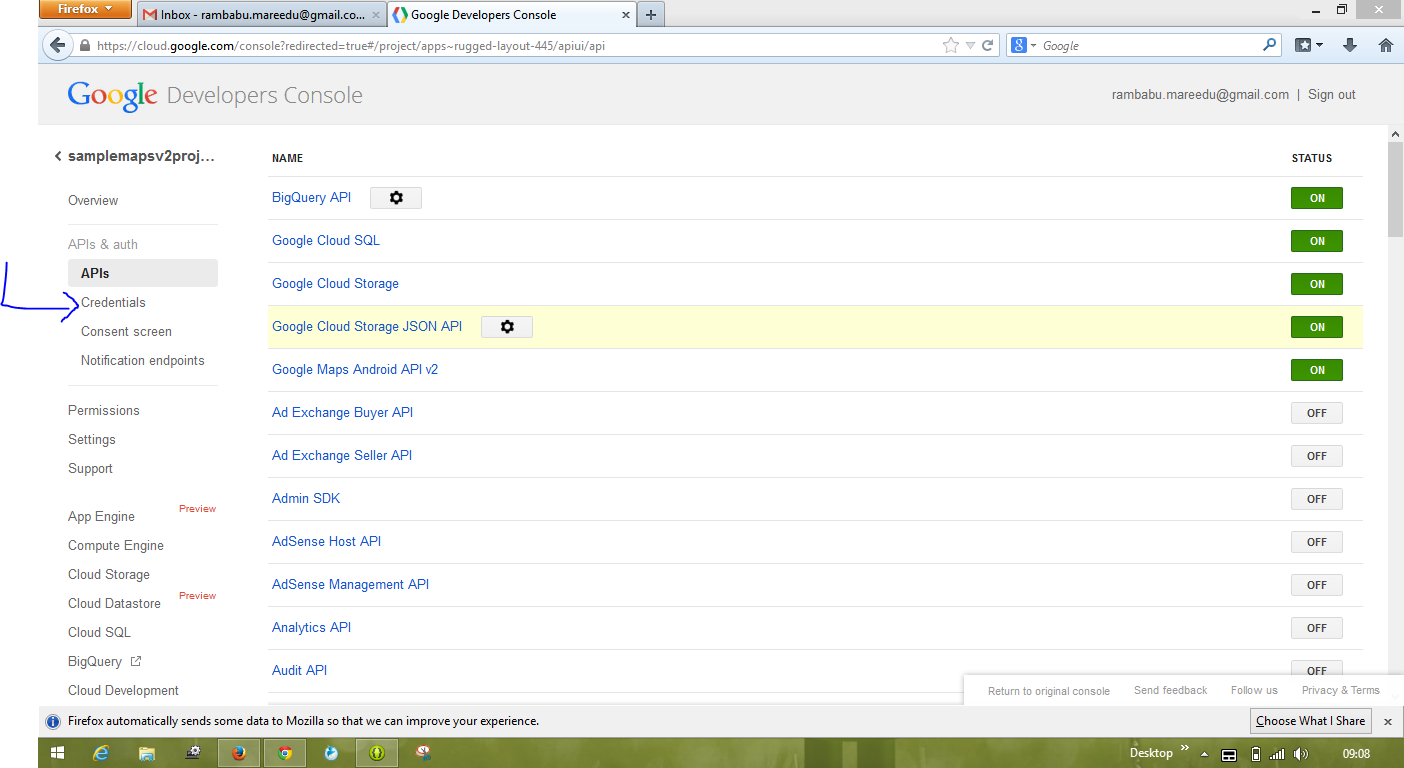Click the Choose What I Share button

tap(1311, 720)
